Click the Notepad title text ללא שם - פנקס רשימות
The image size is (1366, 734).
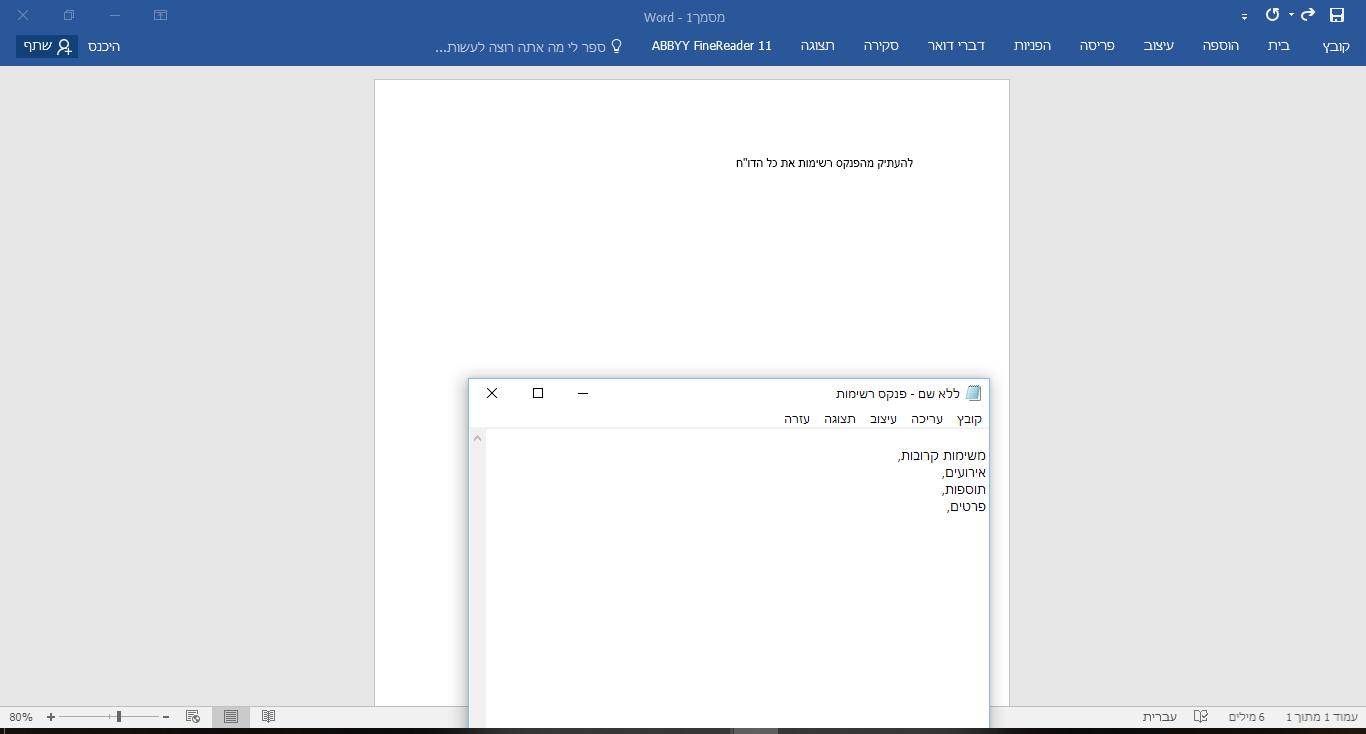(898, 393)
